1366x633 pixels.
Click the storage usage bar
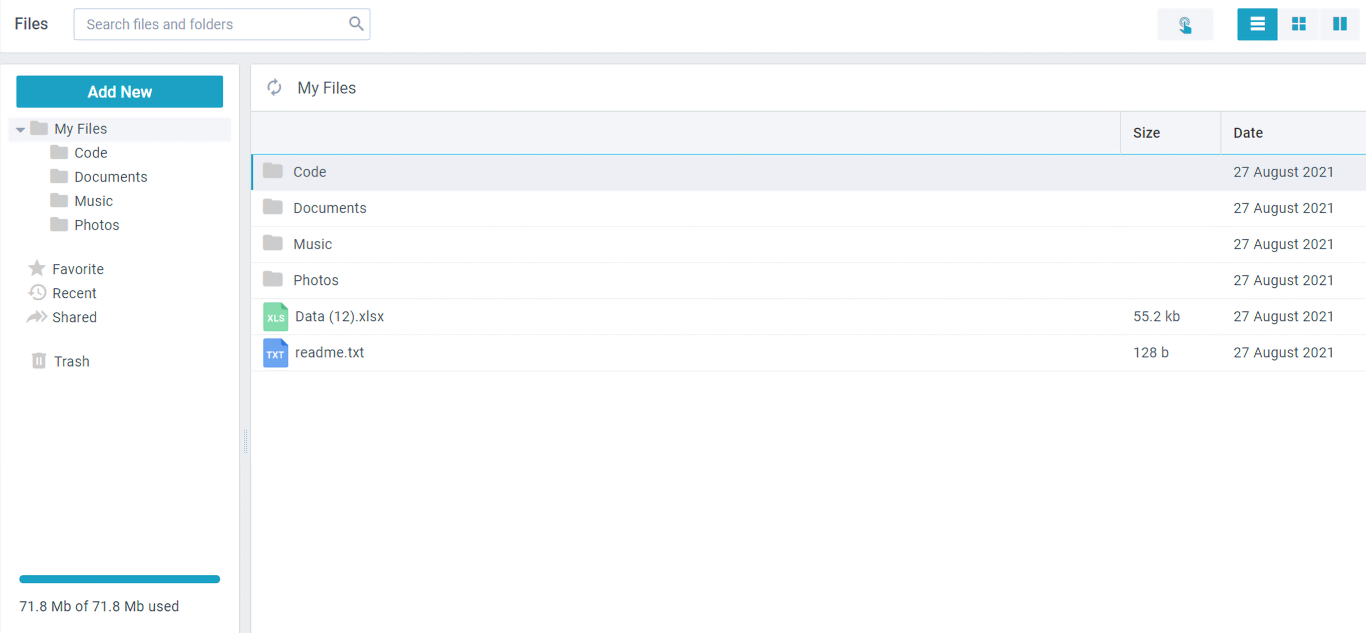119,579
